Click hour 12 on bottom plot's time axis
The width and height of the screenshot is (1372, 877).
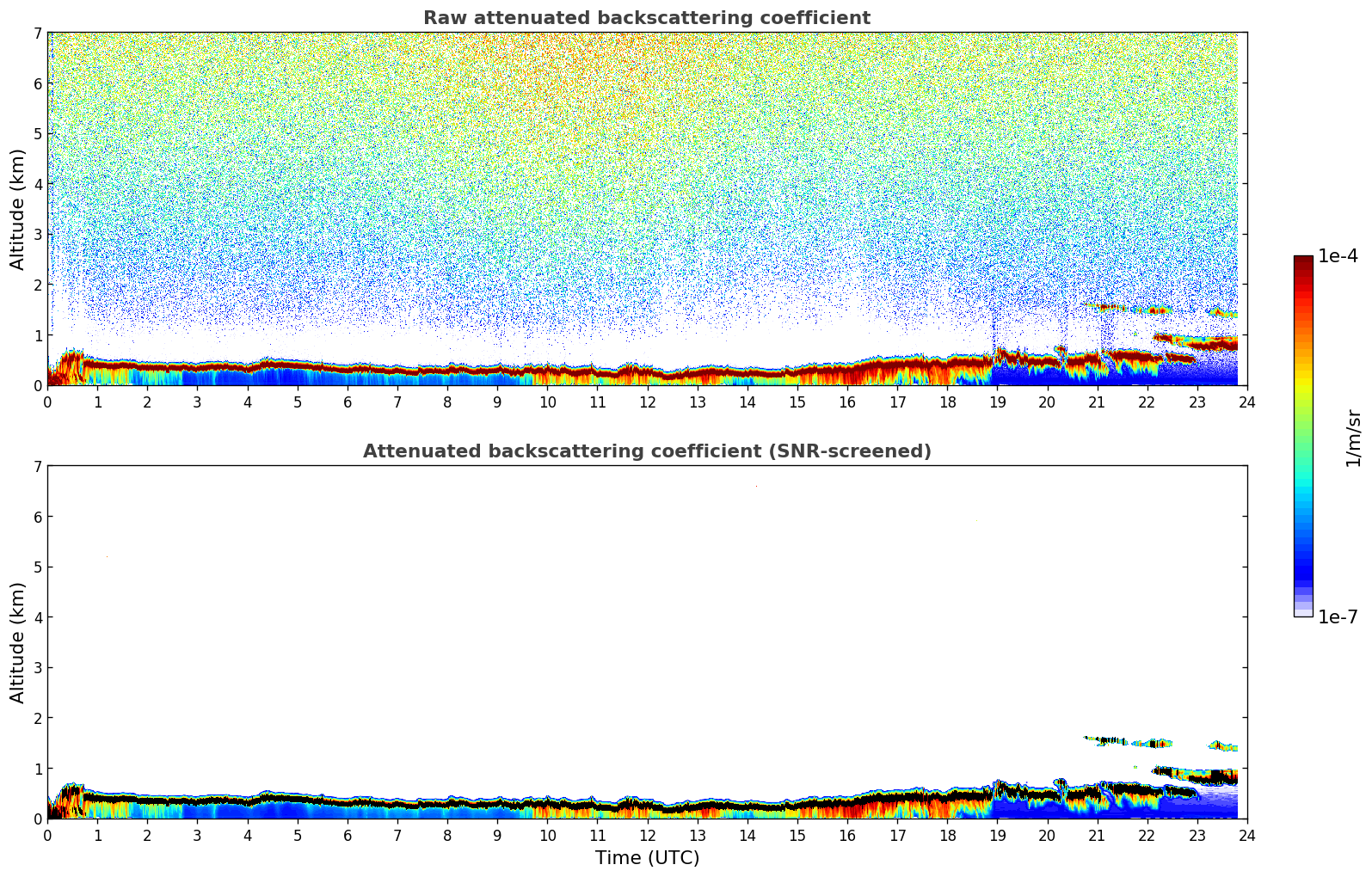coord(647,835)
